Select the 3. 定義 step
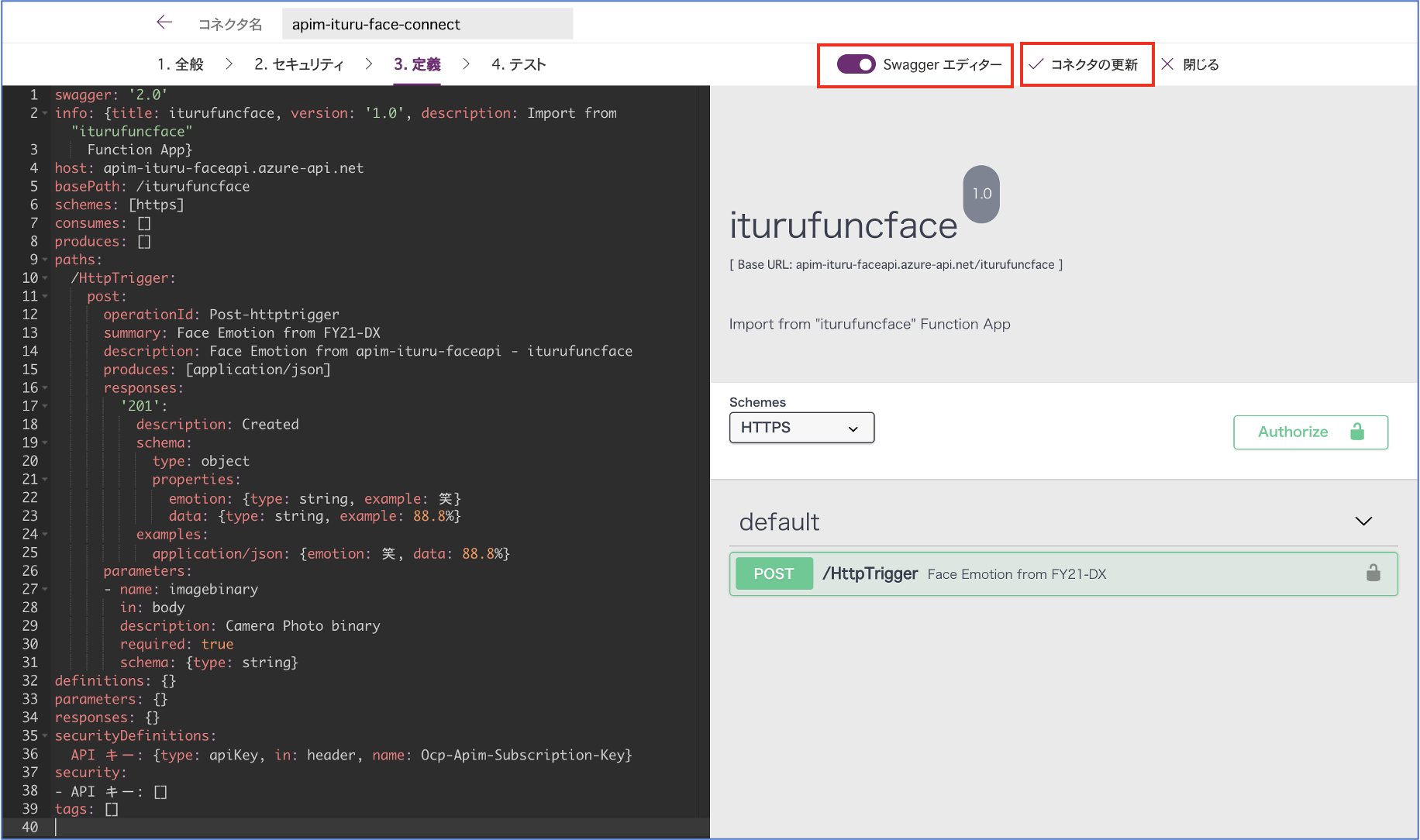Screen dimensions: 1420x840 pyautogui.click(x=417, y=64)
